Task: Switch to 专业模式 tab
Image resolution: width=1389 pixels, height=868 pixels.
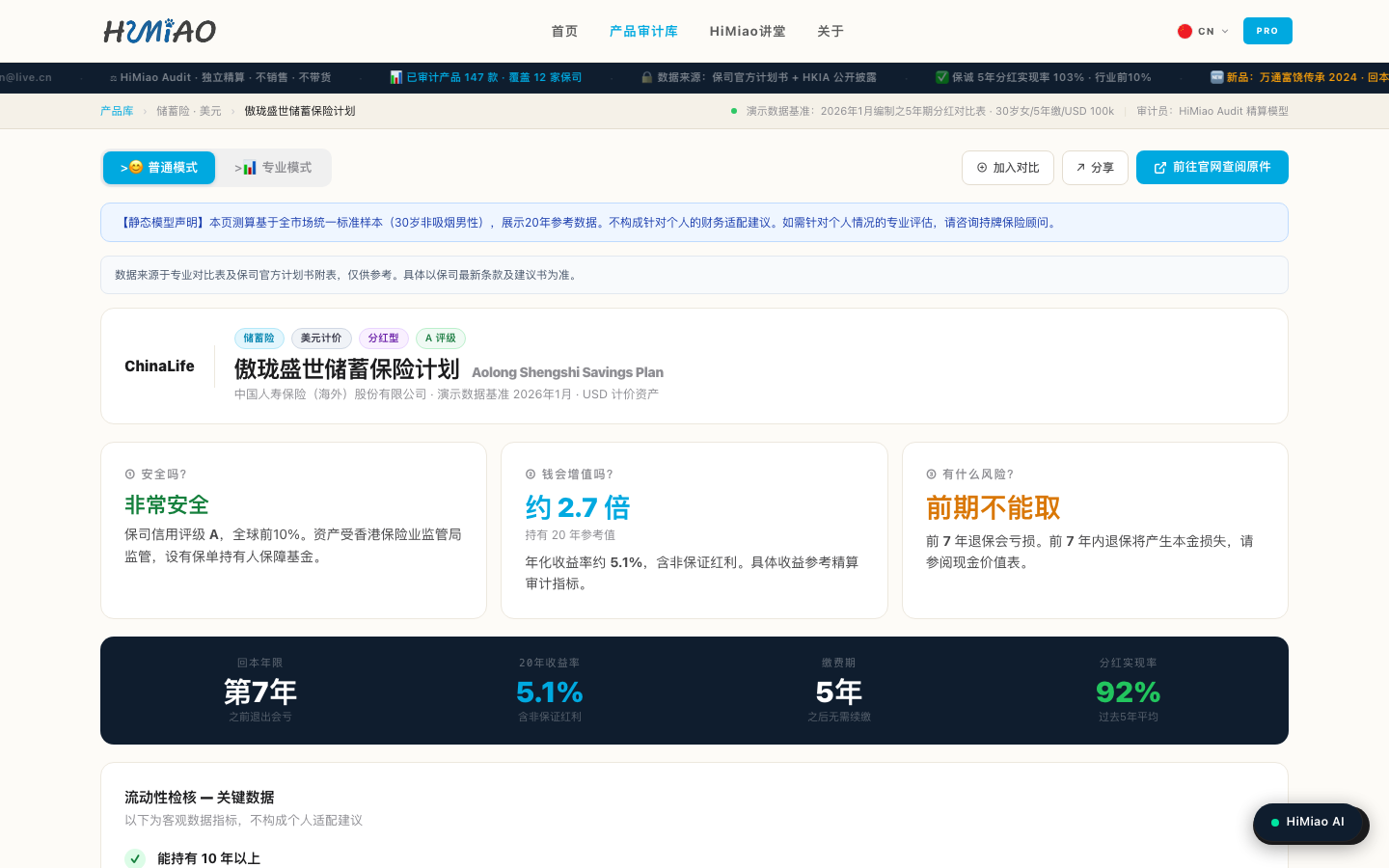Action: pyautogui.click(x=273, y=168)
